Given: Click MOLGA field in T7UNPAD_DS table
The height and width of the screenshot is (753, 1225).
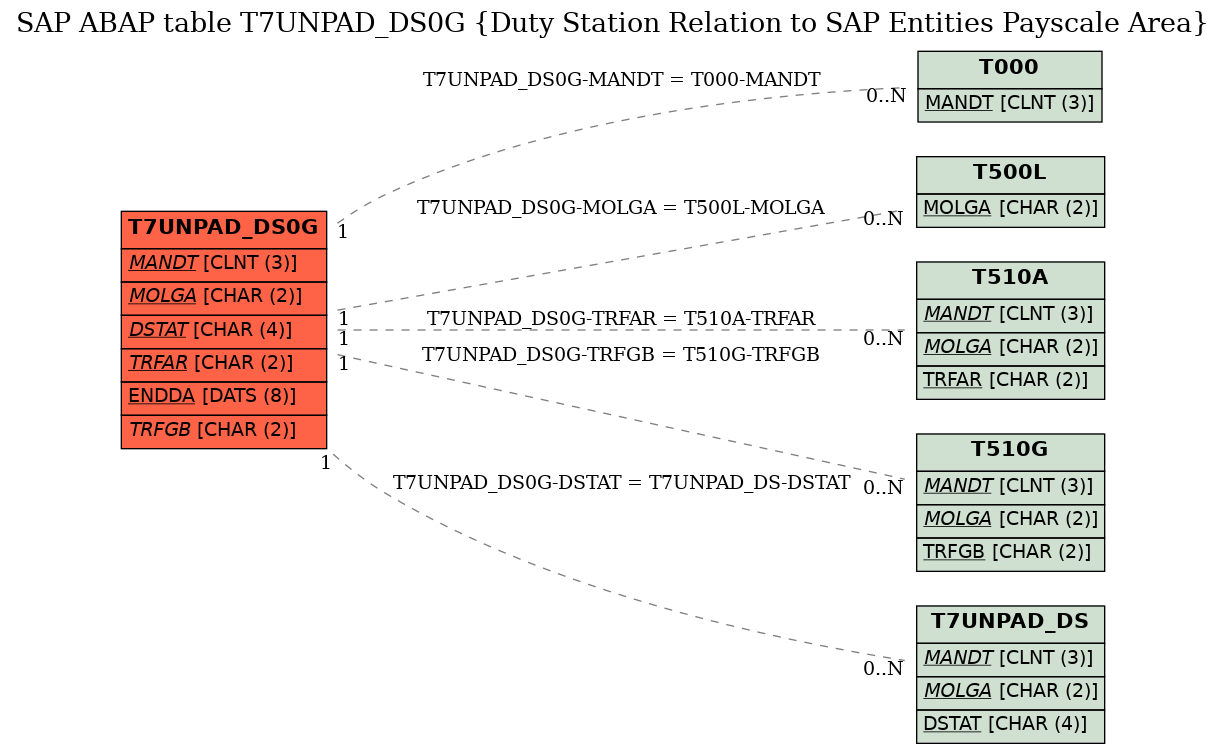Looking at the screenshot, I should pyautogui.click(x=1010, y=692).
